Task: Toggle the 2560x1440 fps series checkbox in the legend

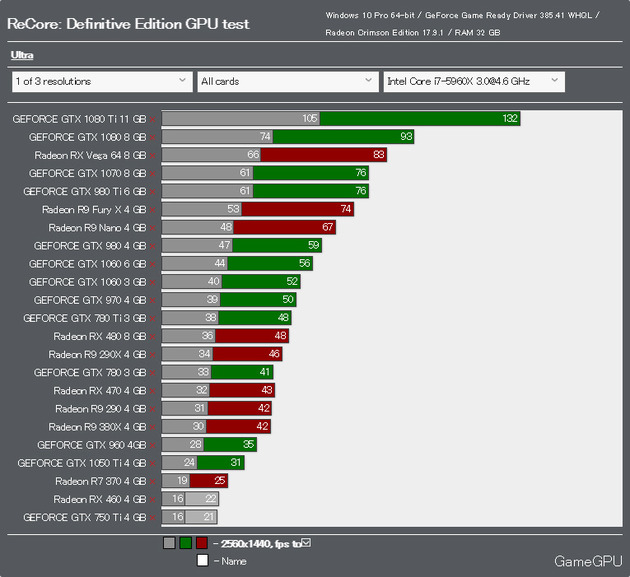Action: (x=306, y=543)
